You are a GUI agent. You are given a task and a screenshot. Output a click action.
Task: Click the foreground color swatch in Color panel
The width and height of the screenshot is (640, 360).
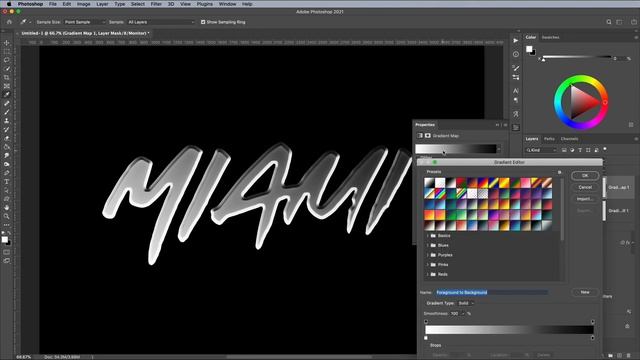point(529,49)
